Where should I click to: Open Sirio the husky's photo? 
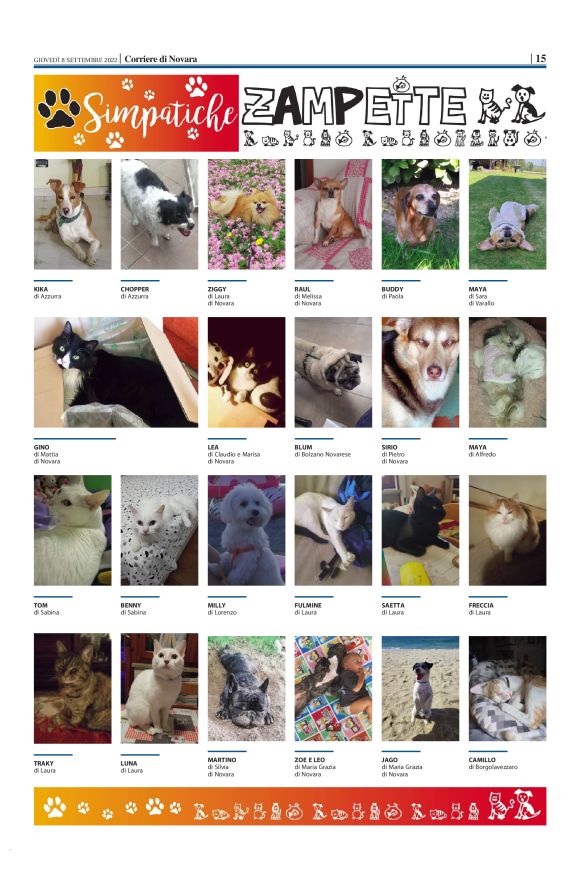coord(420,372)
